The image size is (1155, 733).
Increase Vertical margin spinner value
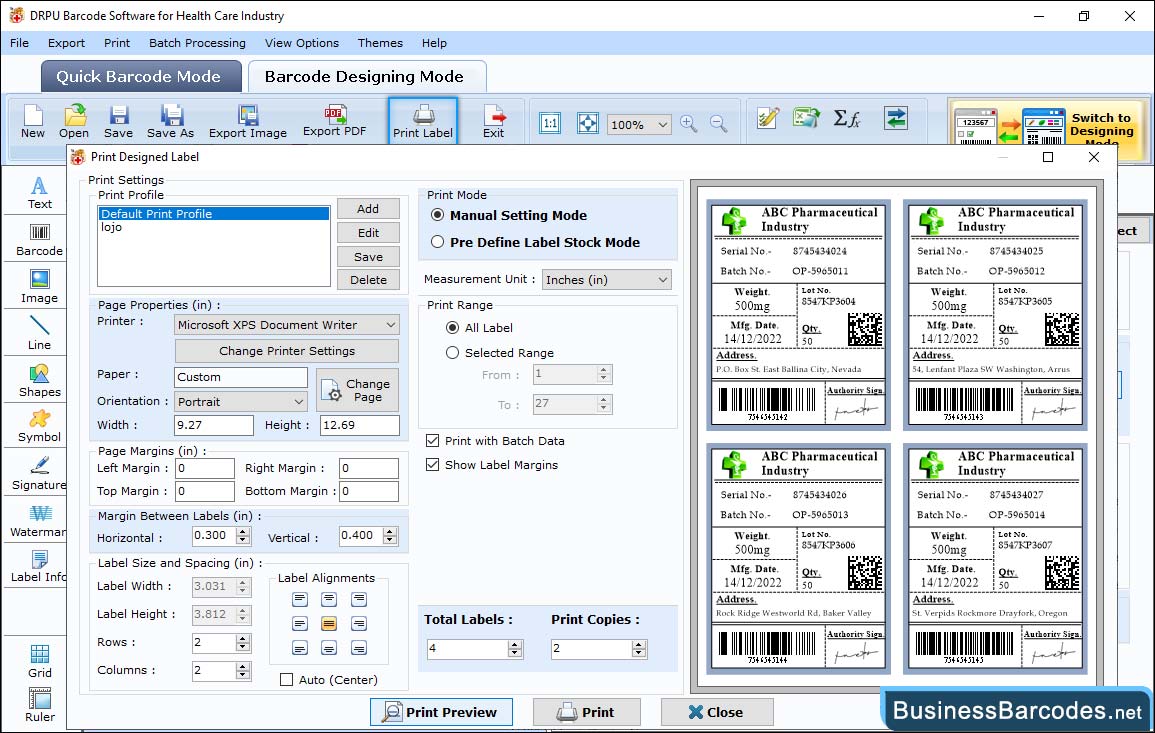point(390,532)
